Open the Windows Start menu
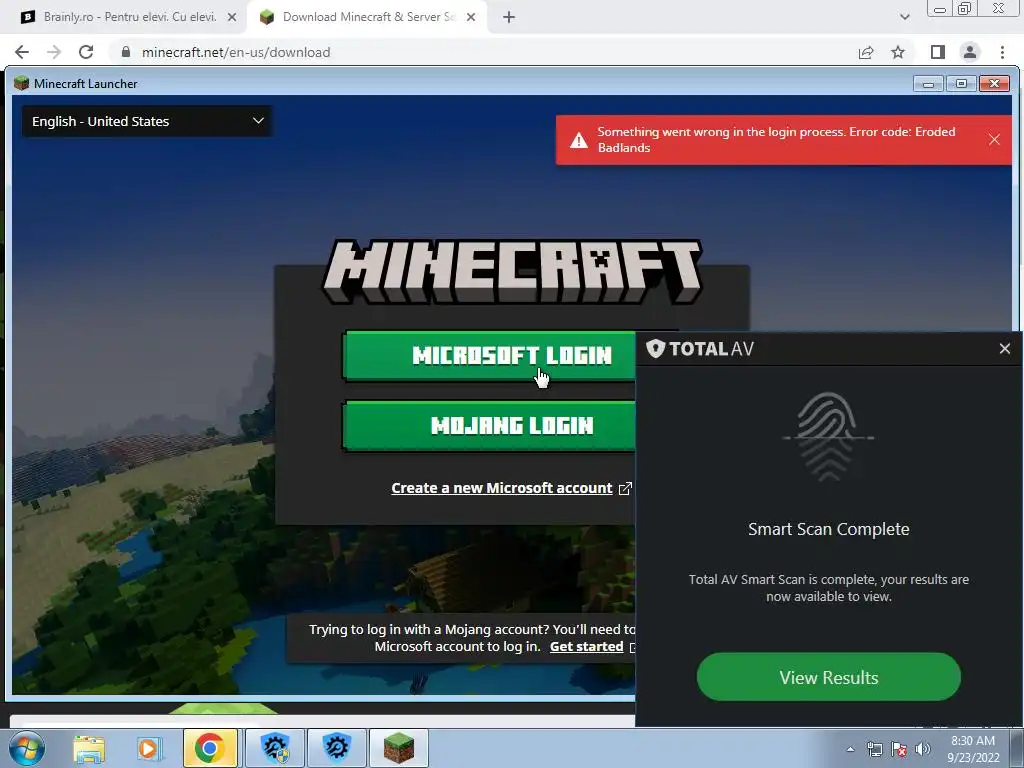1024x768 pixels. [x=26, y=748]
